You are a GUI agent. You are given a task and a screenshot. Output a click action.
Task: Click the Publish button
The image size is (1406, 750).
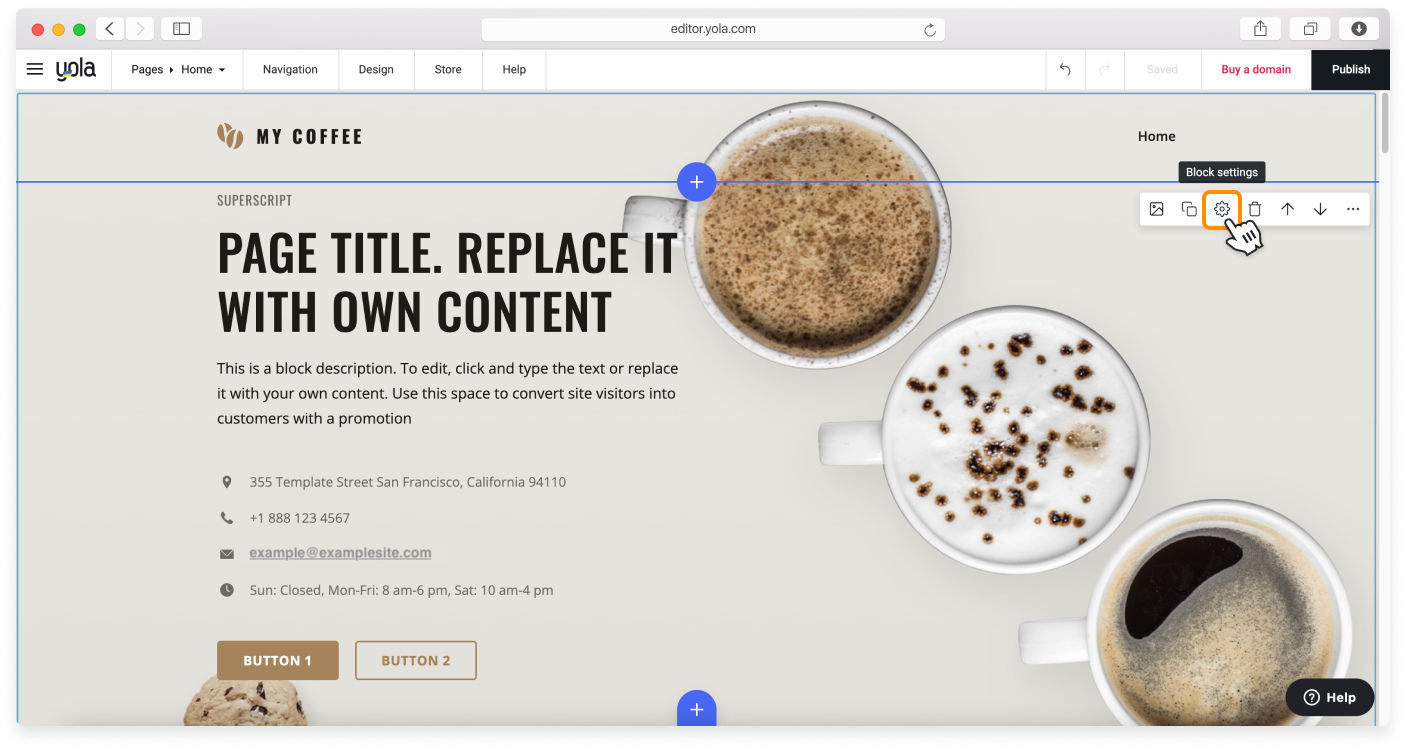point(1350,70)
